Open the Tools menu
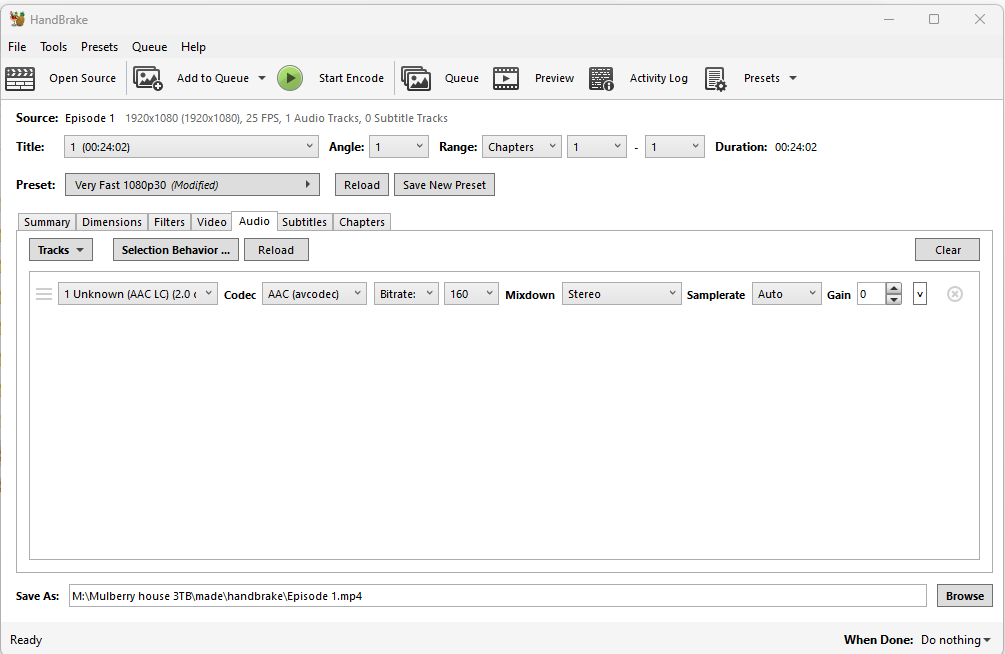 pyautogui.click(x=53, y=47)
